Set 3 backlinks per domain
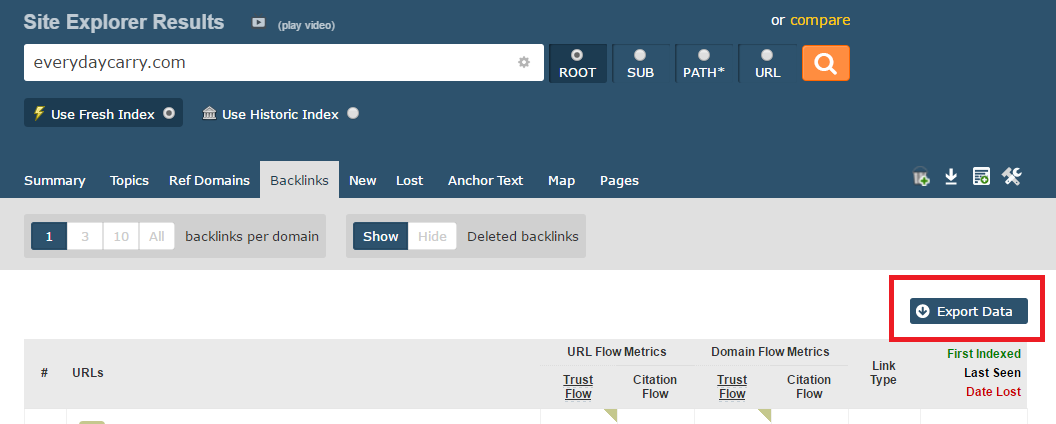 85,236
